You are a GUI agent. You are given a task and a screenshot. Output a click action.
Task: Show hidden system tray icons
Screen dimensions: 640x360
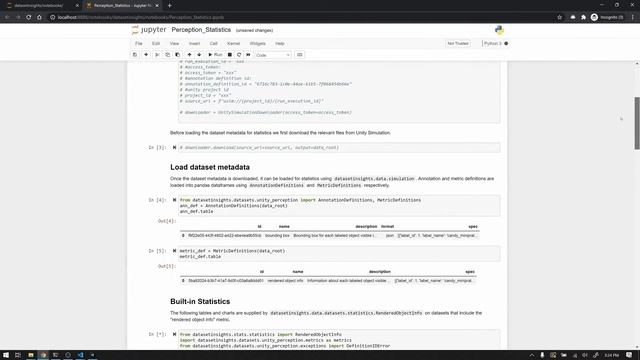(531, 355)
